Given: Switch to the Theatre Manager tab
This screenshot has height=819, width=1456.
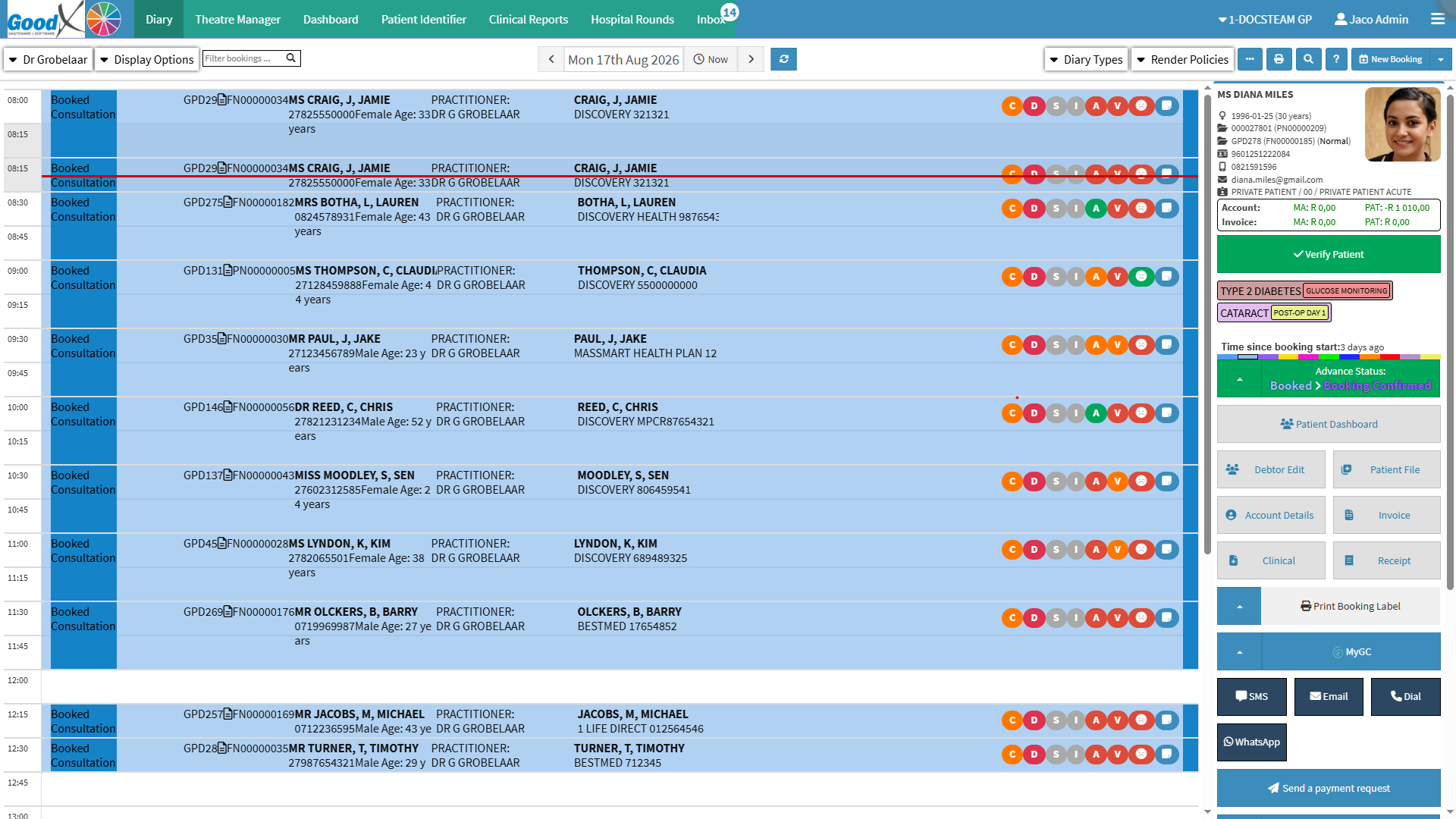Looking at the screenshot, I should [237, 19].
